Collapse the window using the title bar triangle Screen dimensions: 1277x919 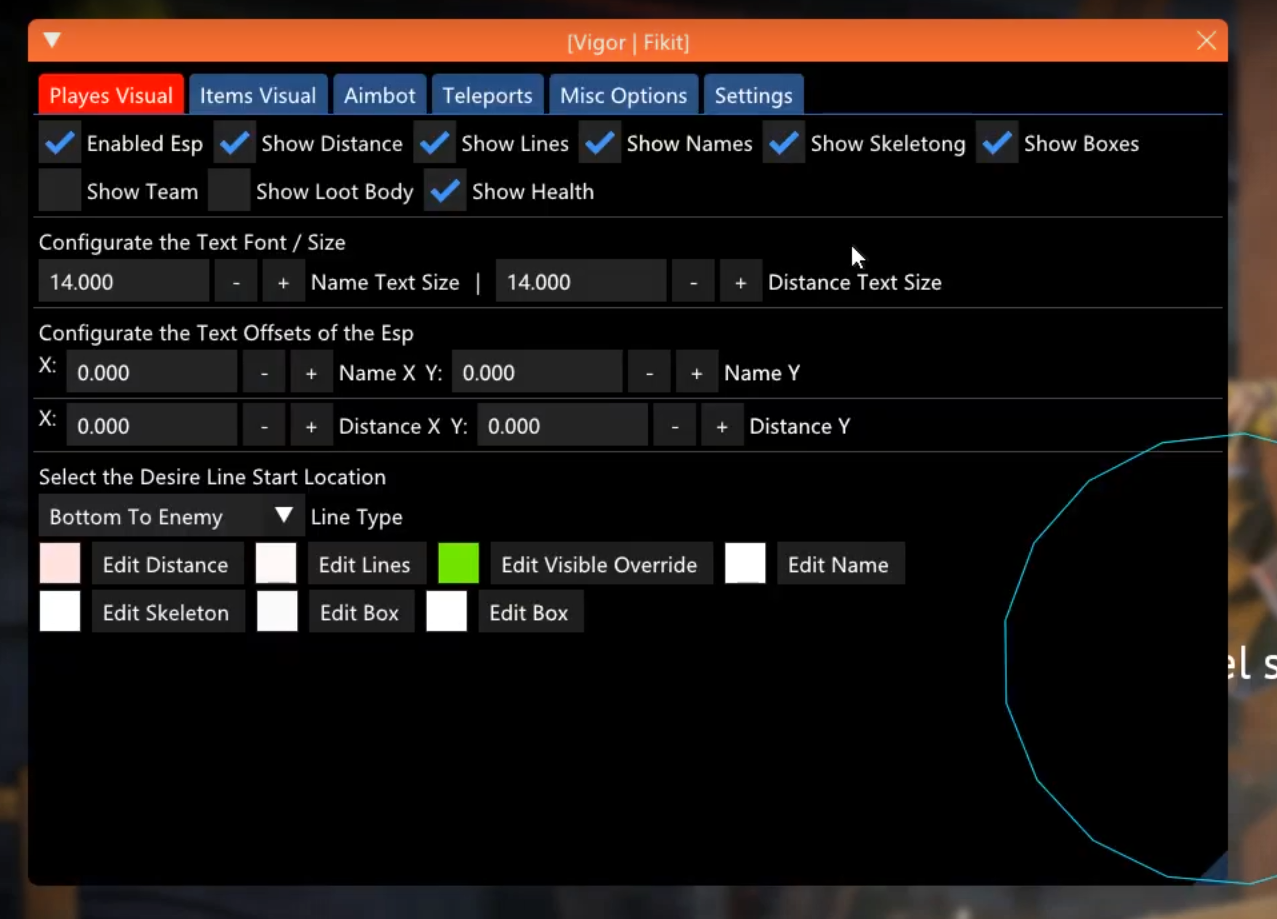click(x=52, y=41)
